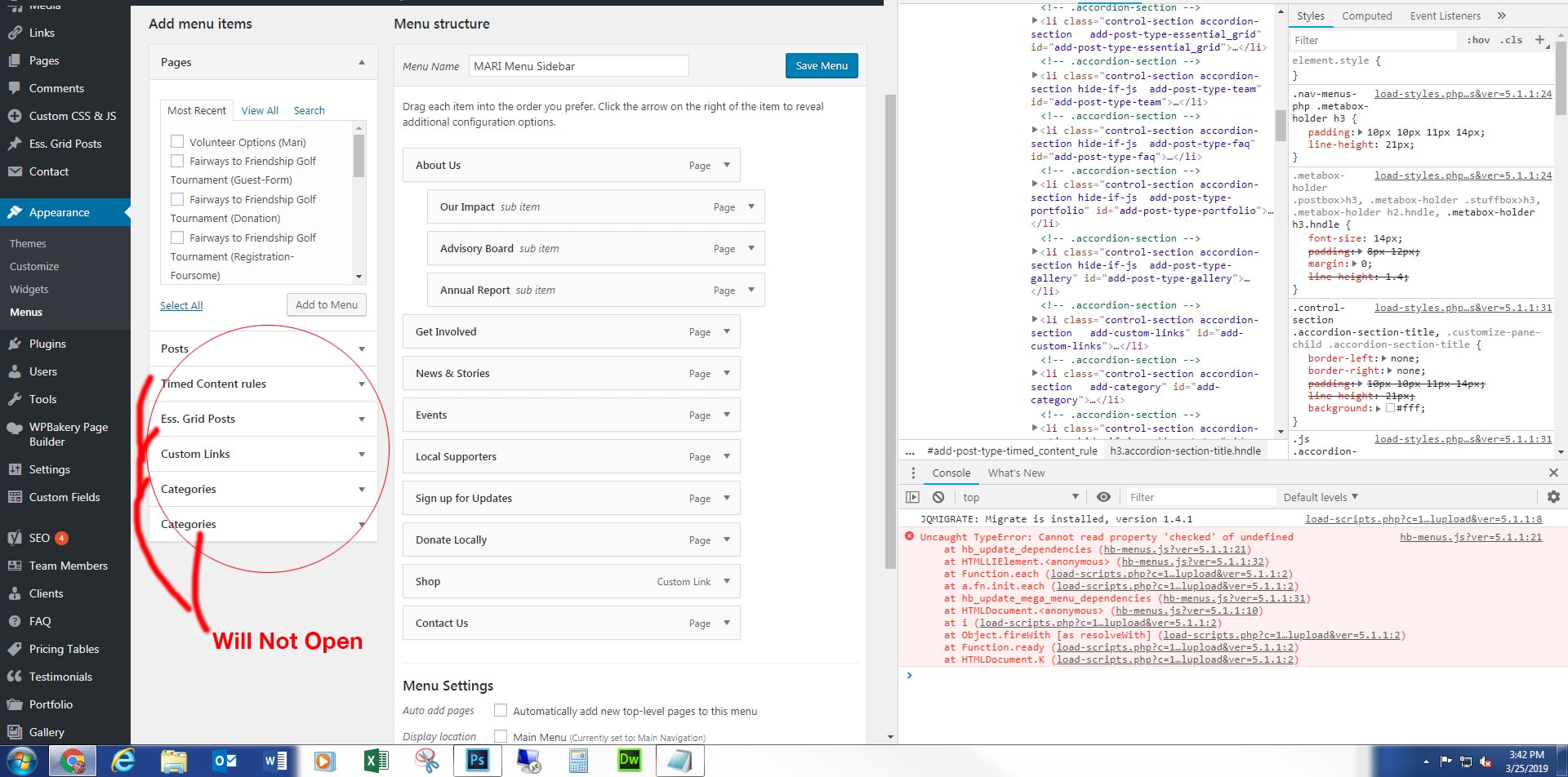
Task: Toggle the console sidebar panel icon
Action: click(913, 497)
